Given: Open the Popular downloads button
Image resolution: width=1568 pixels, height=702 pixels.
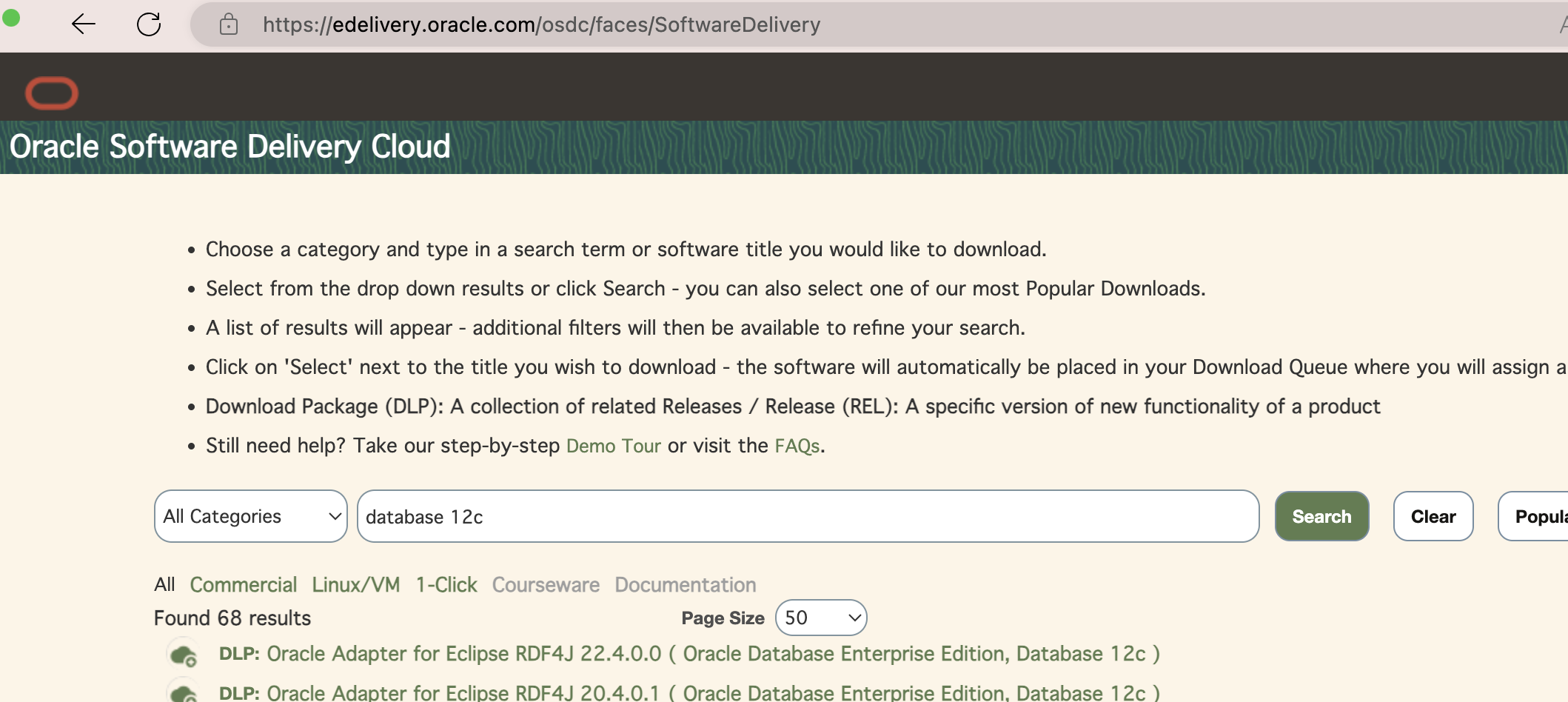Looking at the screenshot, I should 1533,516.
